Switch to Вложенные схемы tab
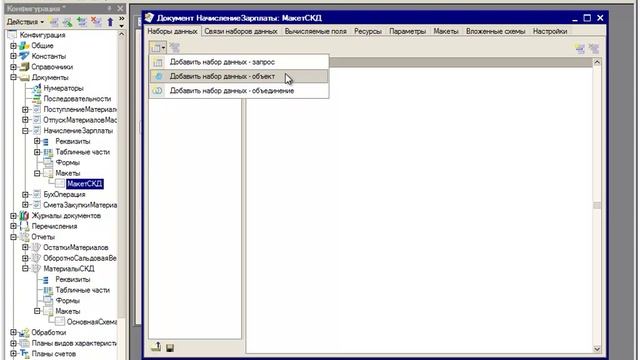The image size is (640, 360). 496,31
